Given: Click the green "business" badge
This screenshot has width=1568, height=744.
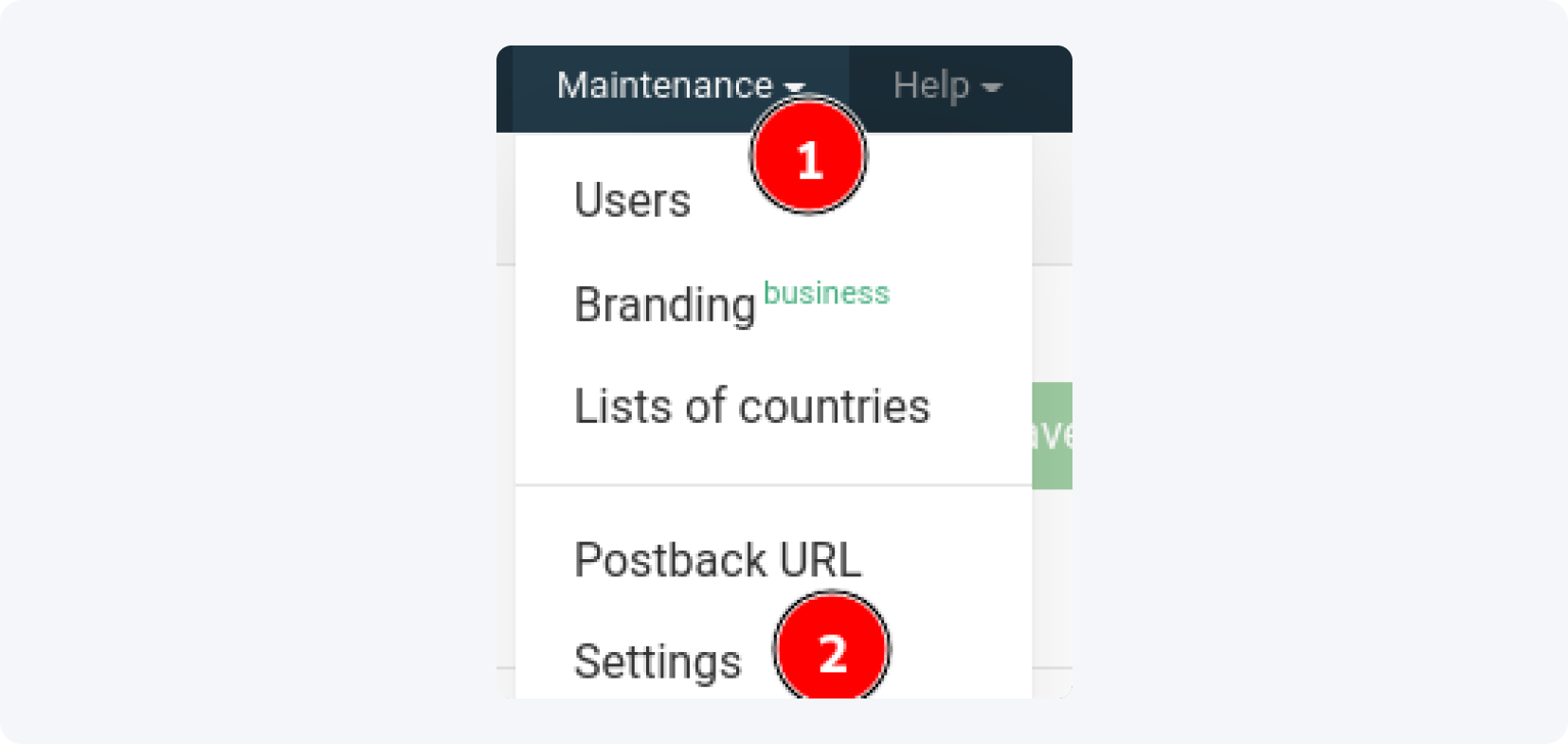Looking at the screenshot, I should click(x=826, y=294).
